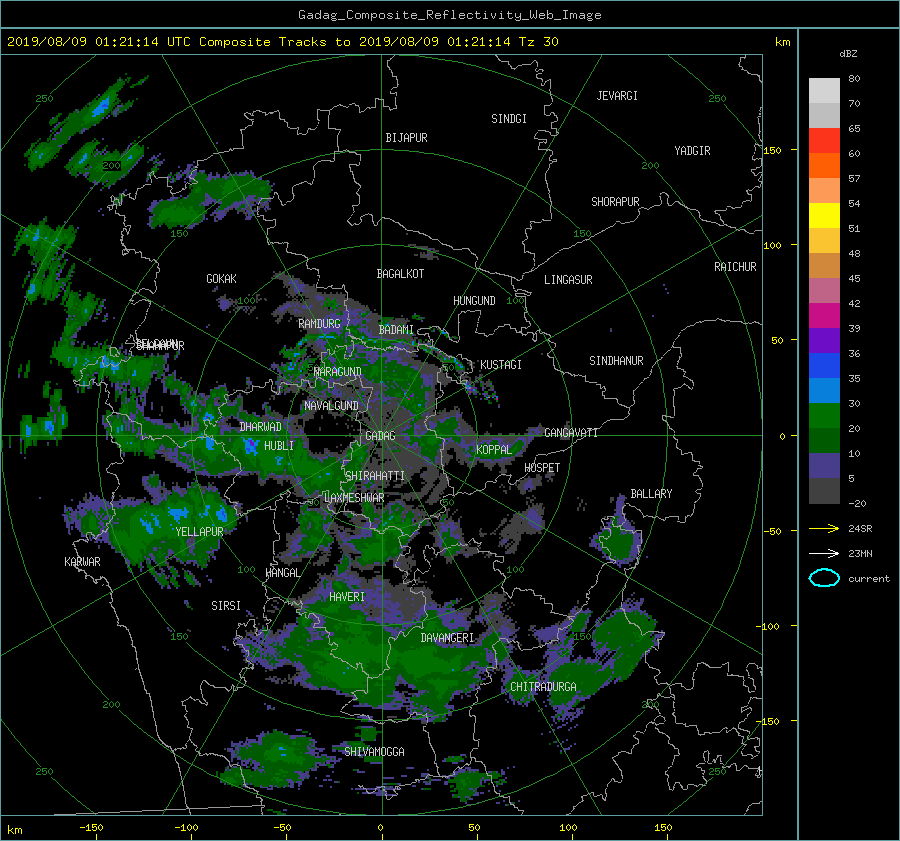900x841 pixels.
Task: Click the SINDGI city label
Action: click(x=509, y=118)
